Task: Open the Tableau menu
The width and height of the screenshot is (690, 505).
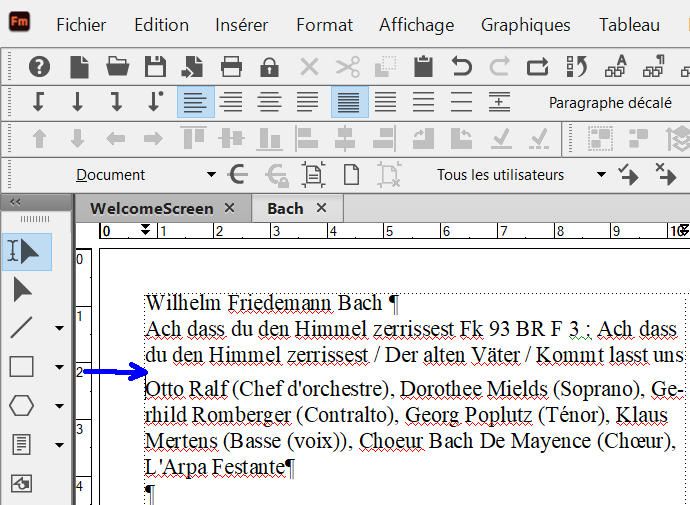Action: 629,25
